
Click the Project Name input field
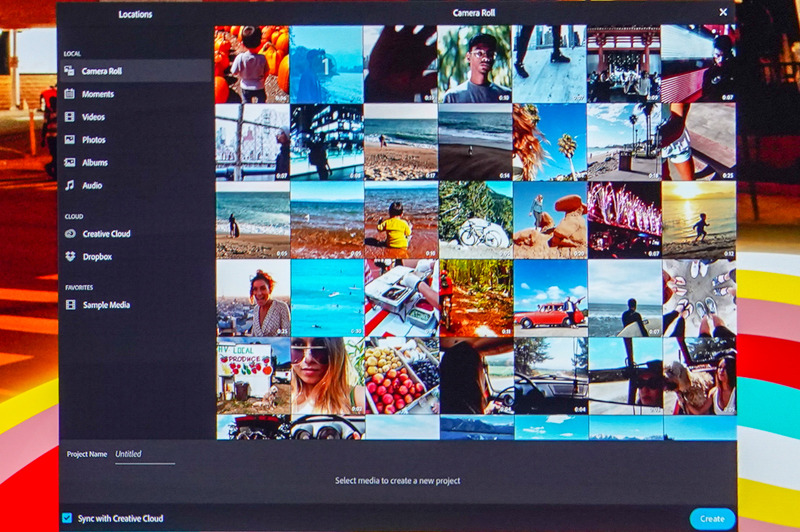pyautogui.click(x=145, y=454)
